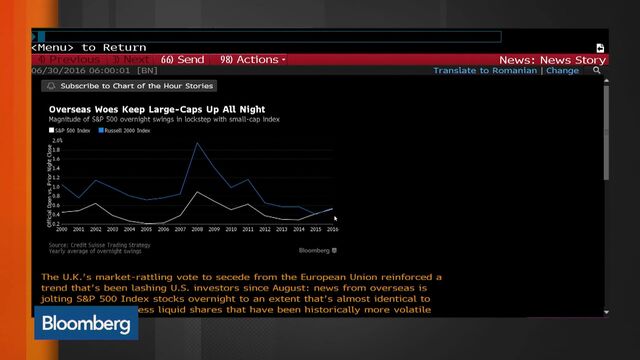
Task: Click the Change language link
Action: 562,70
